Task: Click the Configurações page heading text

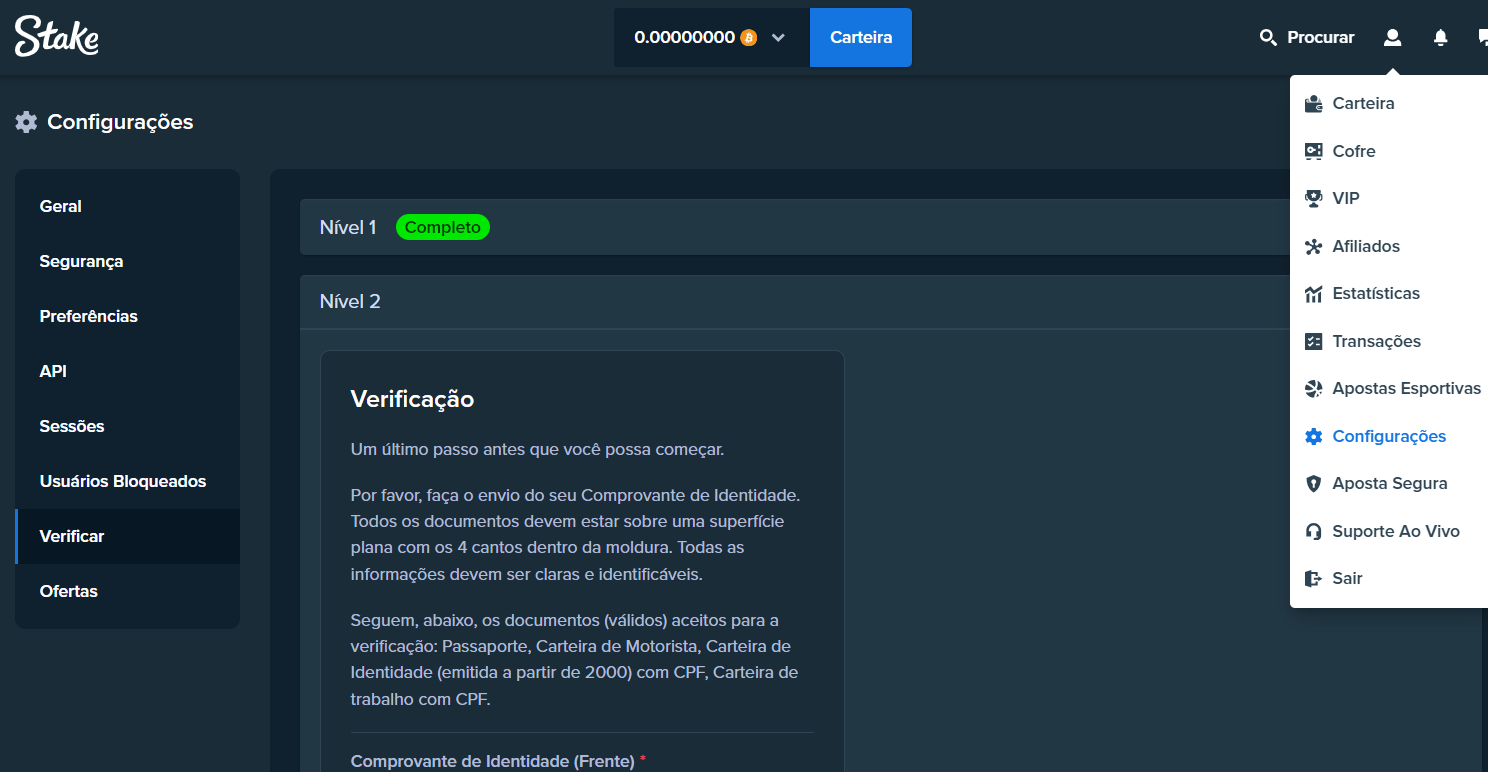Action: (x=120, y=122)
